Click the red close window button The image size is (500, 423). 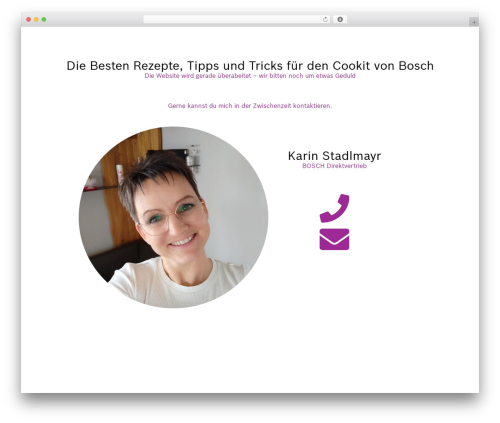point(29,20)
